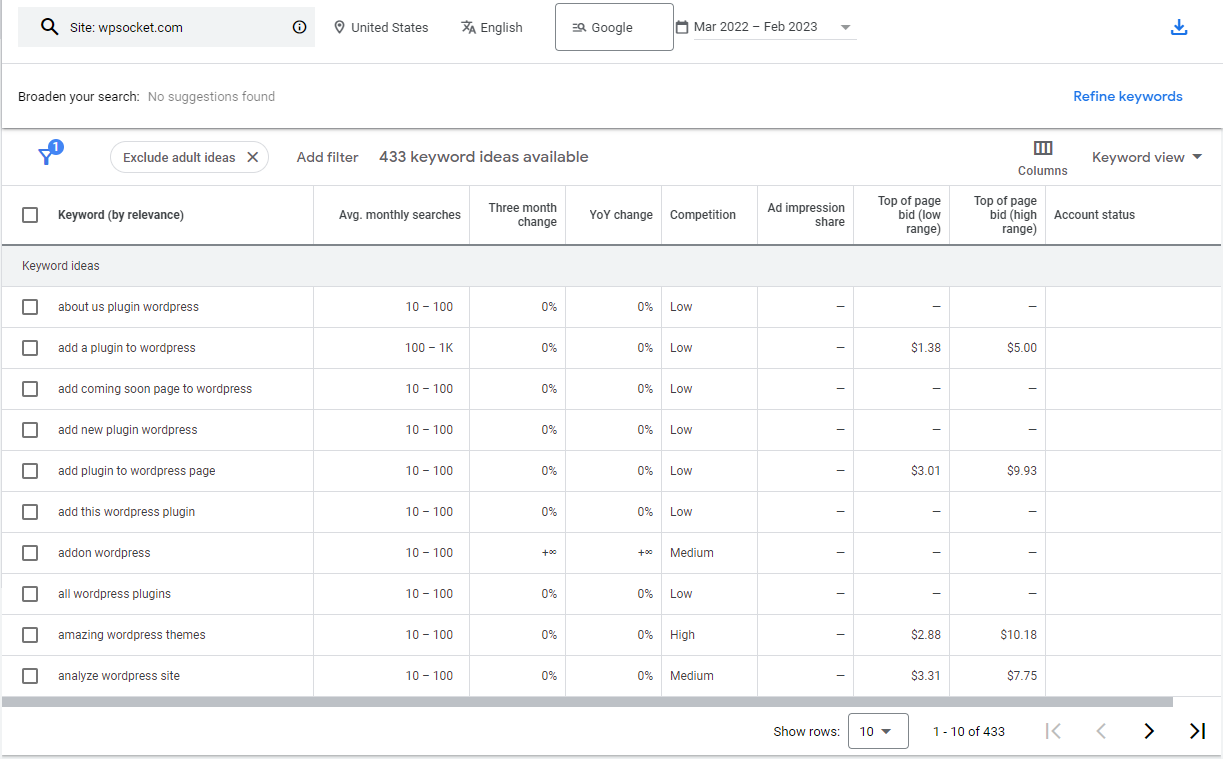The width and height of the screenshot is (1223, 759).
Task: Sort by Competition column header
Action: coord(702,215)
